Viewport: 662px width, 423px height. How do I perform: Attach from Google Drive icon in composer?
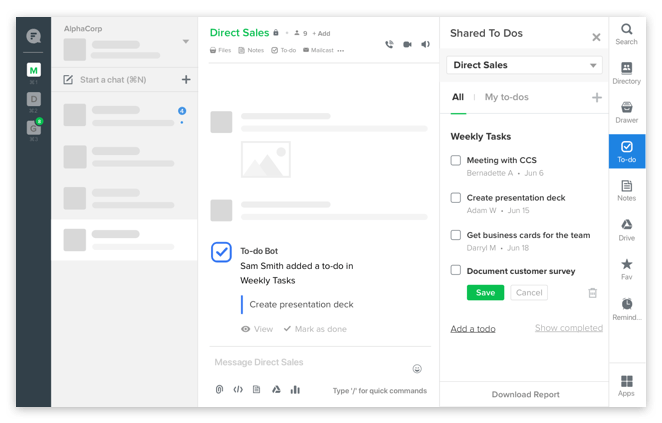point(276,389)
